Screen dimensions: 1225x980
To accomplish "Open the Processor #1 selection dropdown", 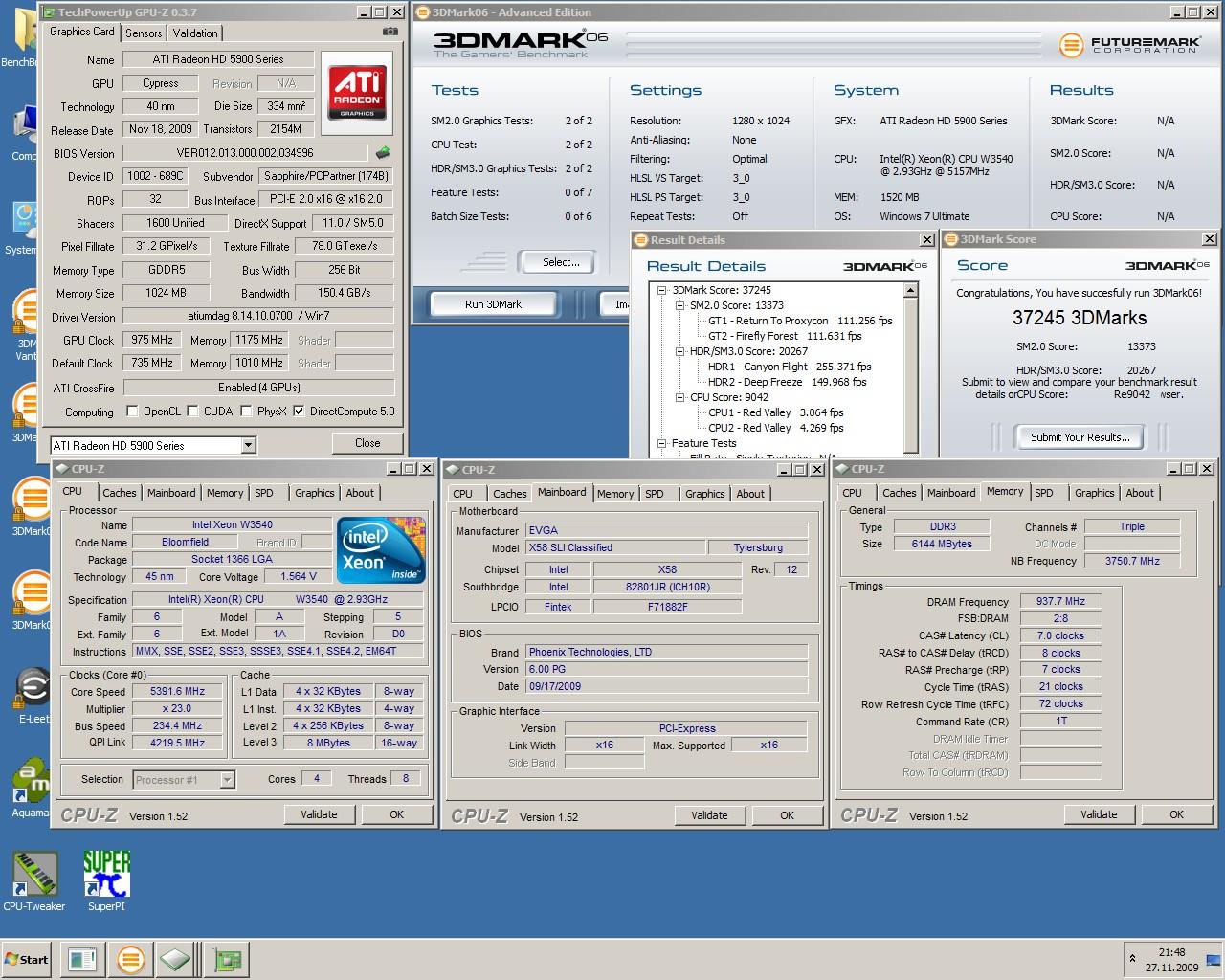I will point(227,780).
